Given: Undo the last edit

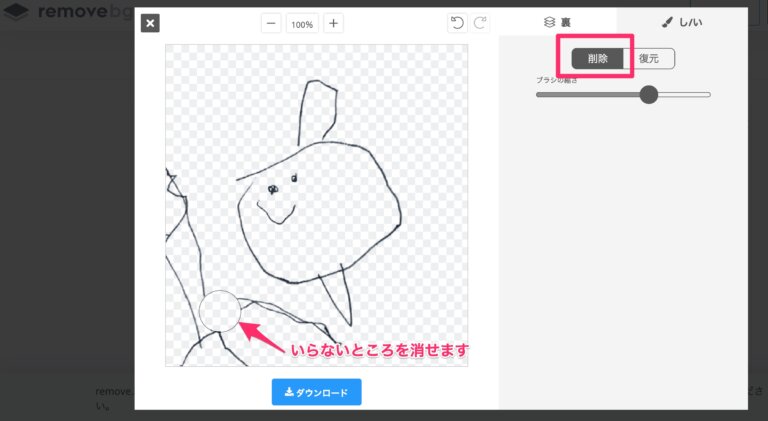Looking at the screenshot, I should coord(457,23).
